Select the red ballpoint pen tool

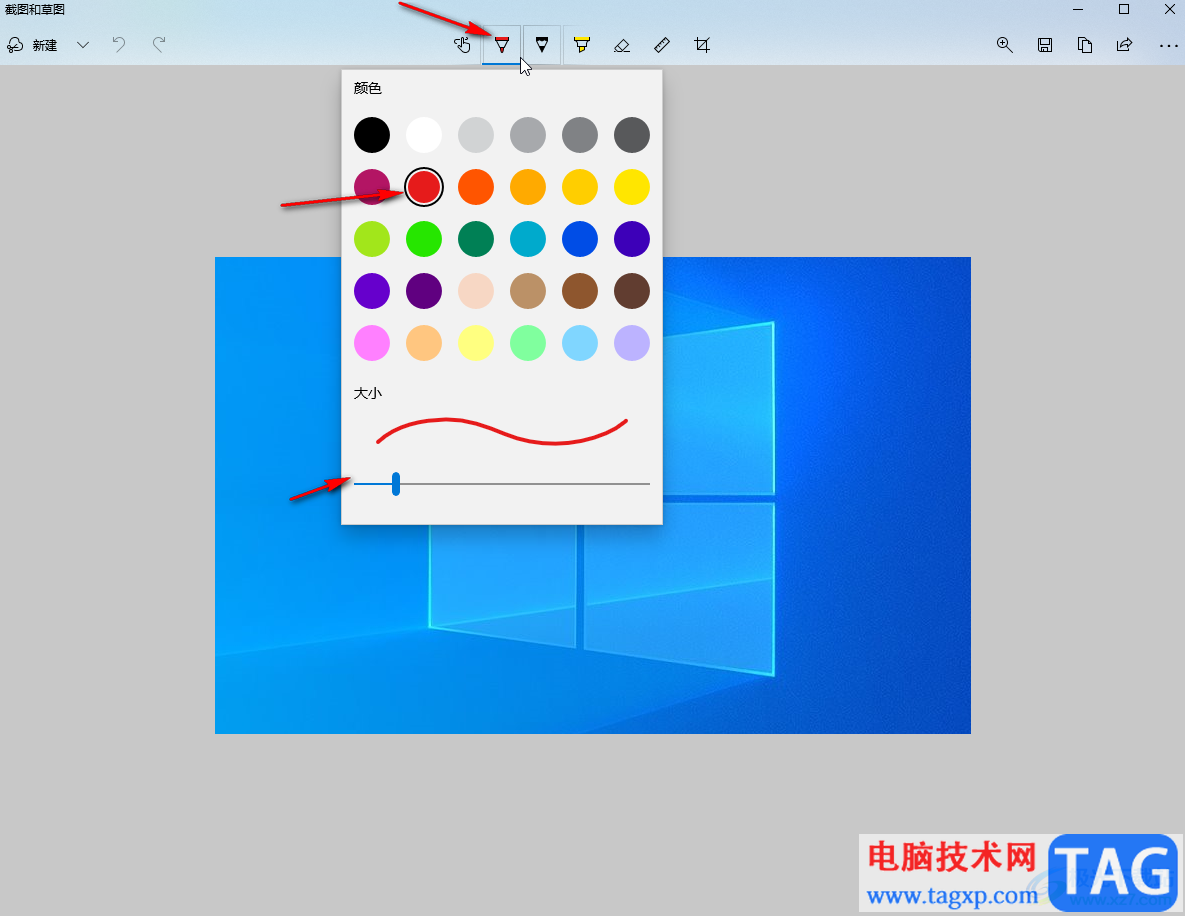(x=502, y=45)
